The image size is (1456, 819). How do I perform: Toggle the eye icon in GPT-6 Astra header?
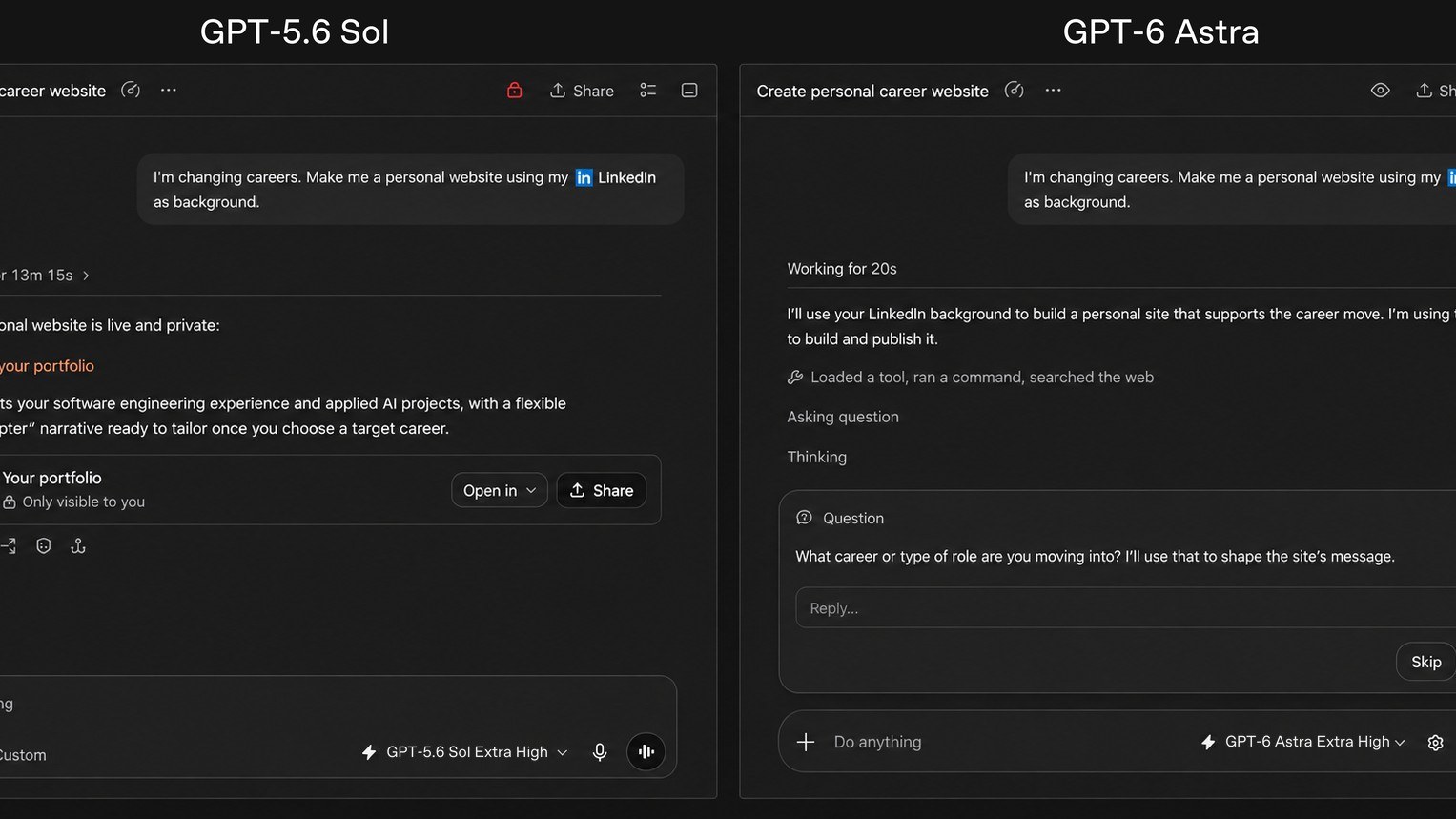(x=1380, y=91)
